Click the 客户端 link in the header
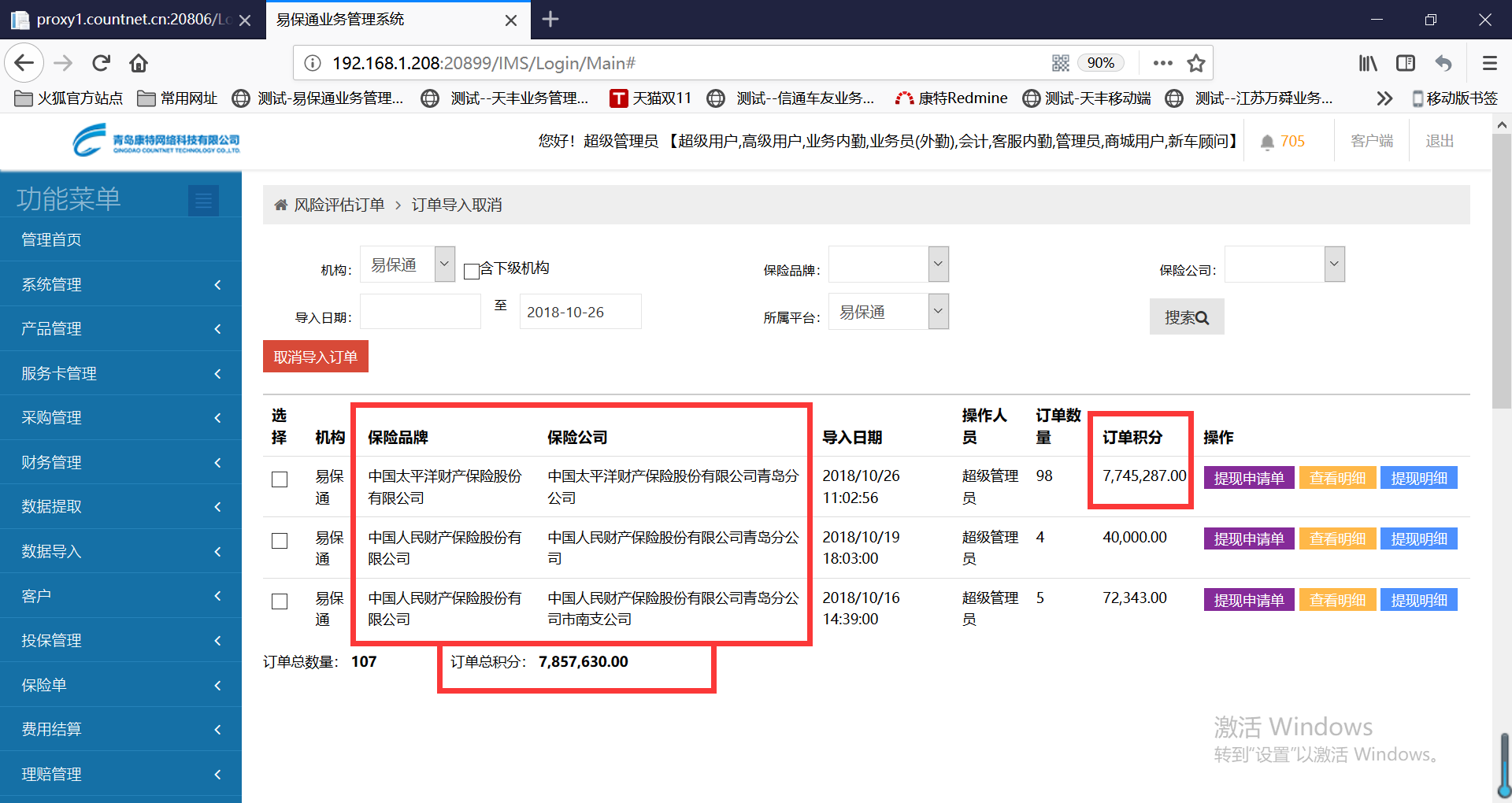The width and height of the screenshot is (1512, 803). (1372, 141)
